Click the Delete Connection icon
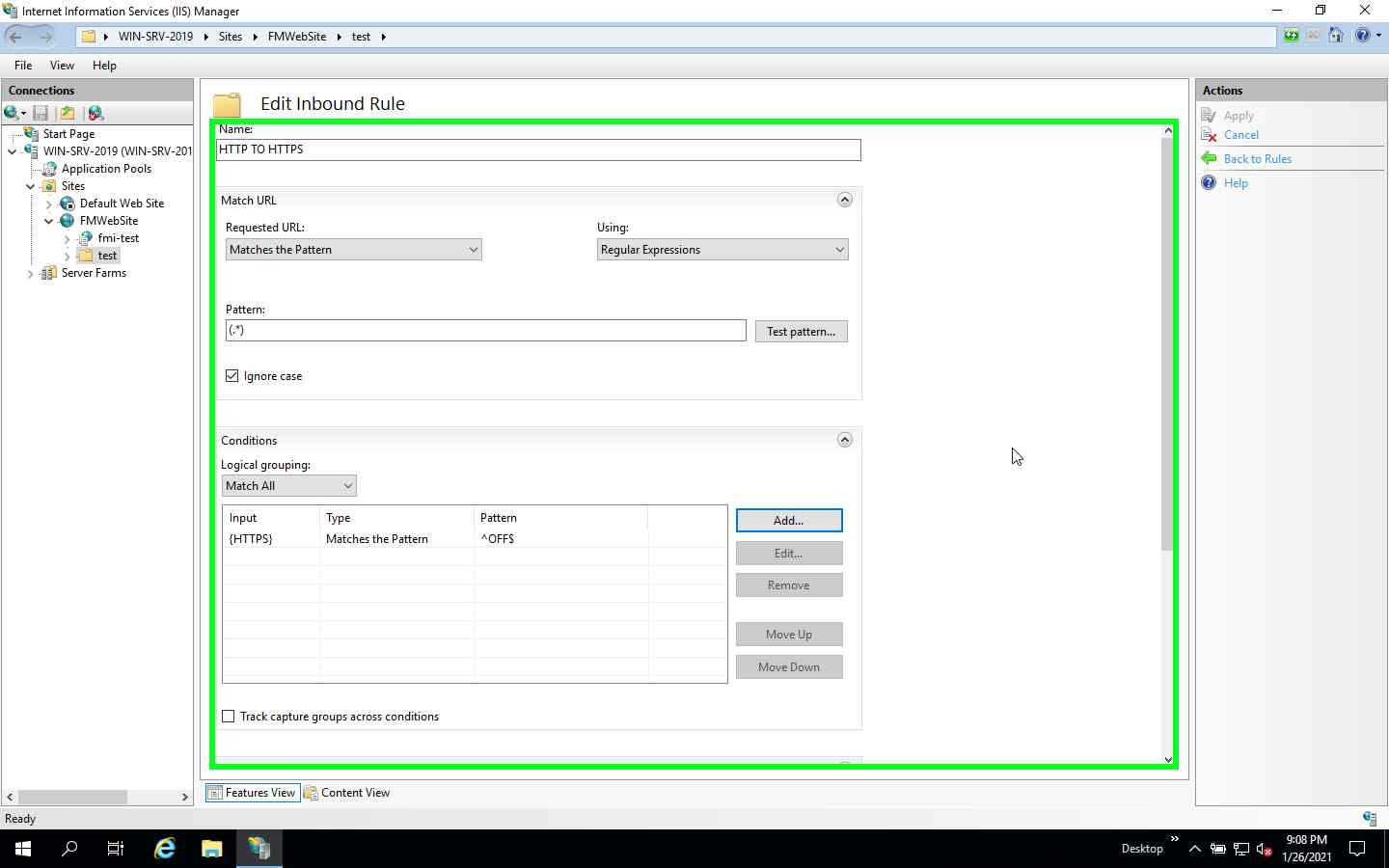Image resolution: width=1389 pixels, height=868 pixels. click(95, 113)
